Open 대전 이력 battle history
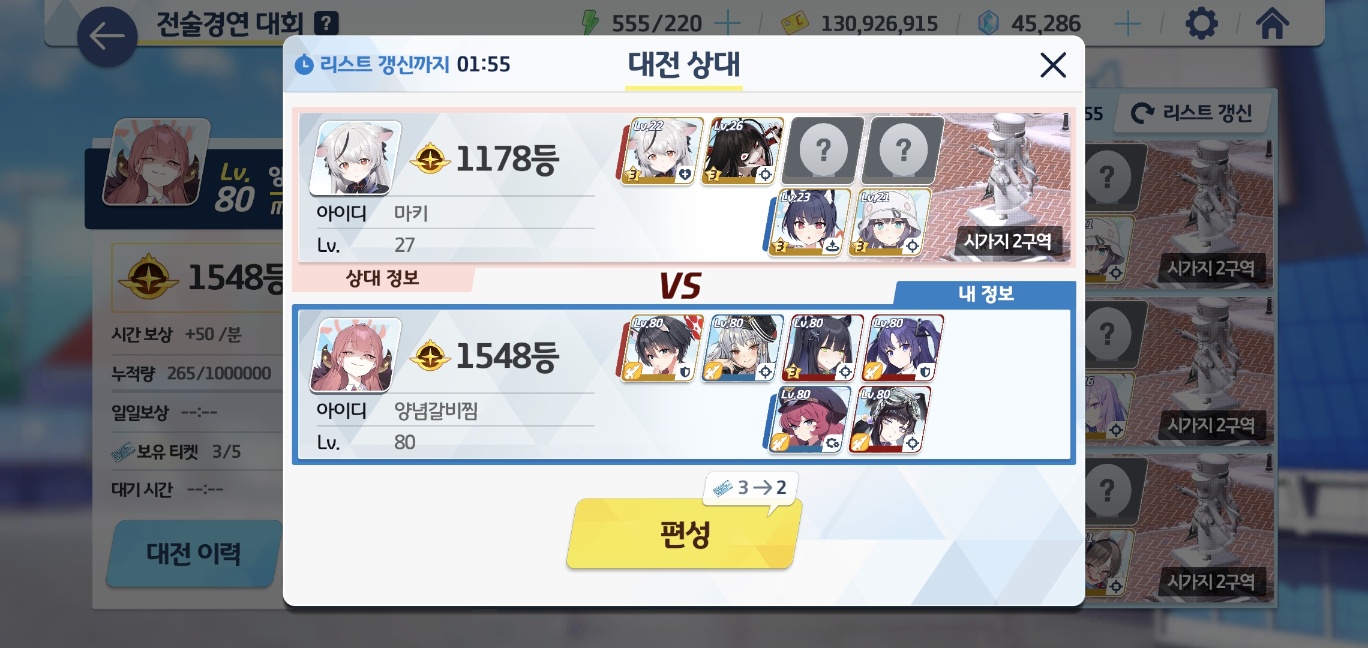Screen dimensions: 1368x648 (193, 553)
